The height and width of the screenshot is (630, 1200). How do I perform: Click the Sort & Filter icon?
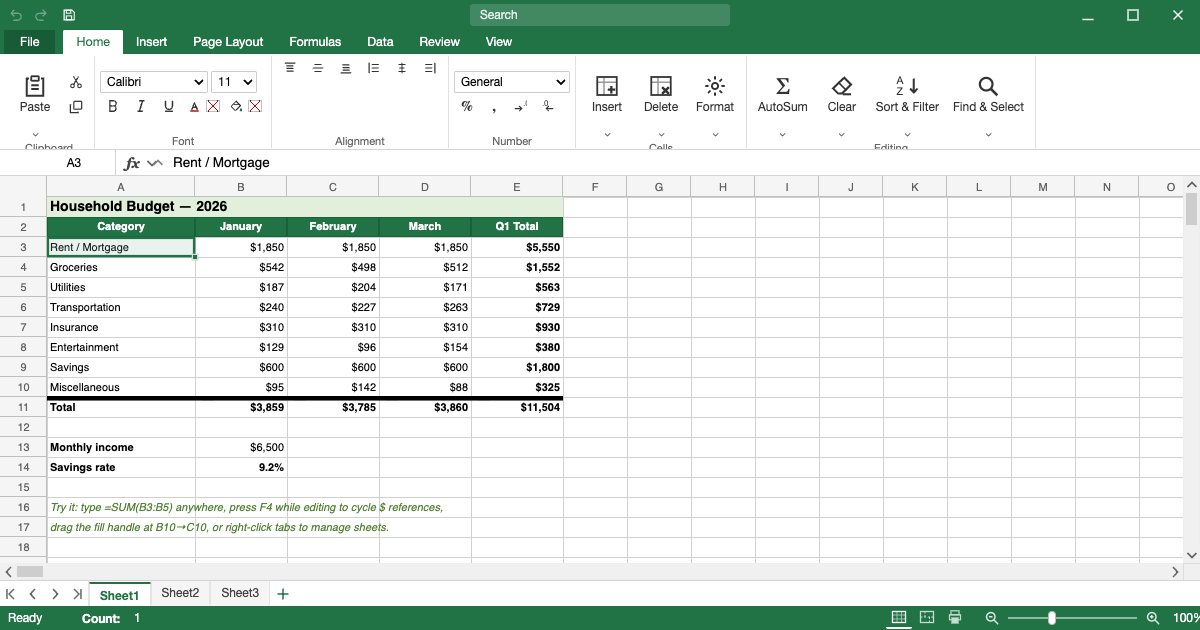[907, 86]
